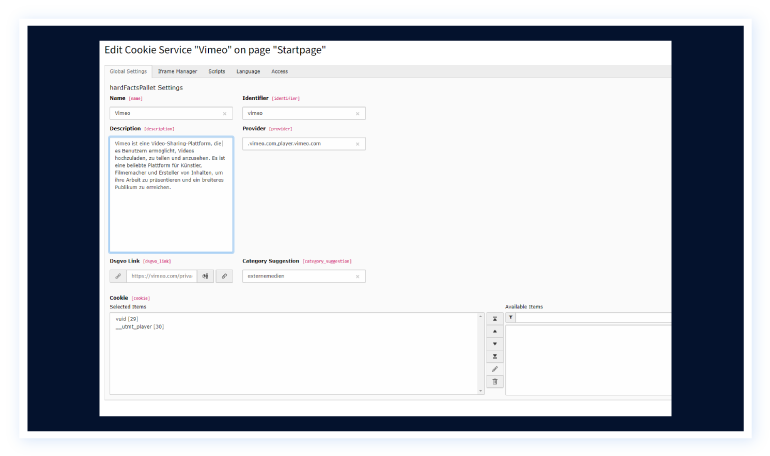
Task: Focus the Provider input field
Action: click(x=303, y=144)
